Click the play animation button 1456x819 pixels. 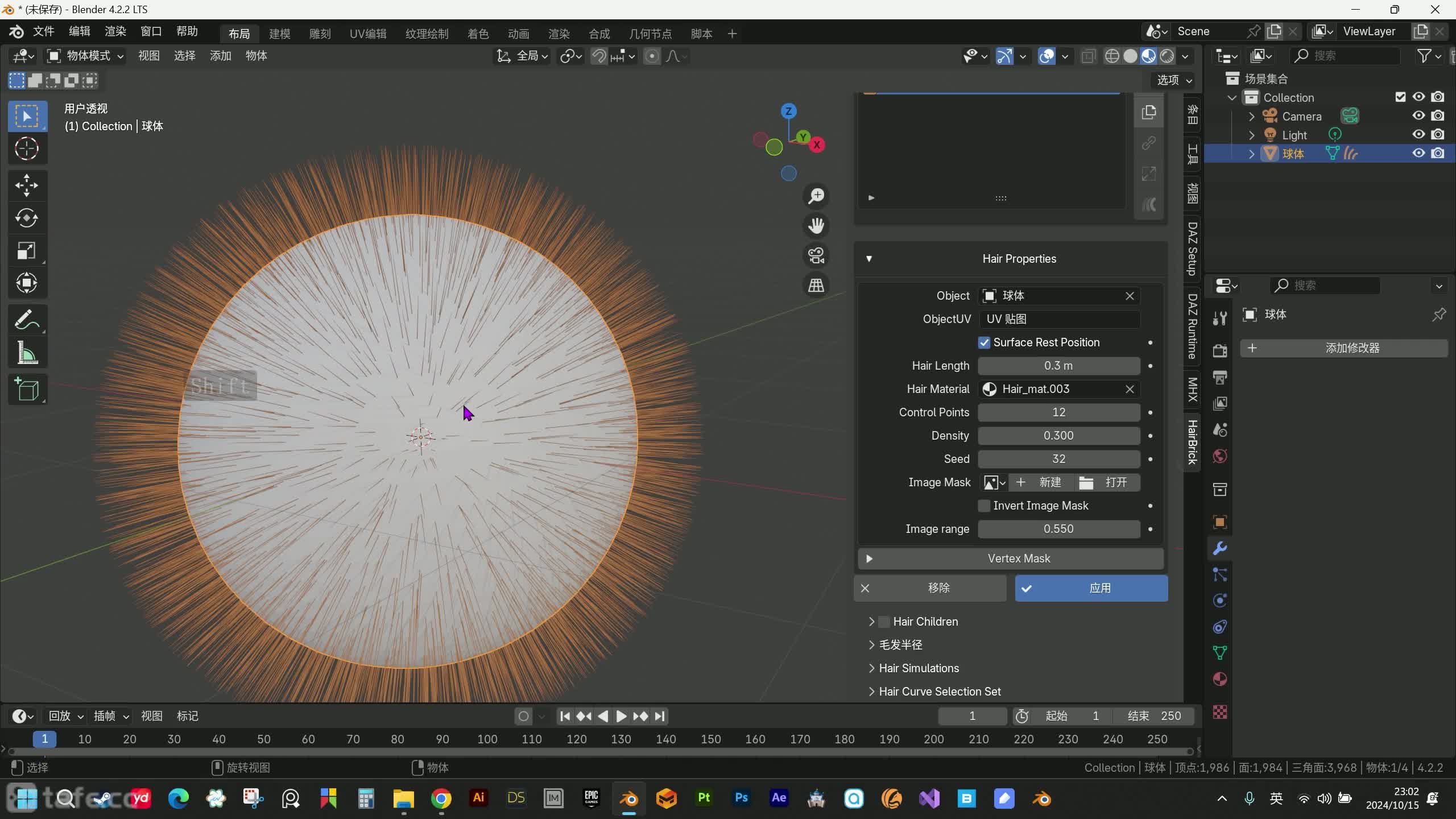tap(621, 716)
